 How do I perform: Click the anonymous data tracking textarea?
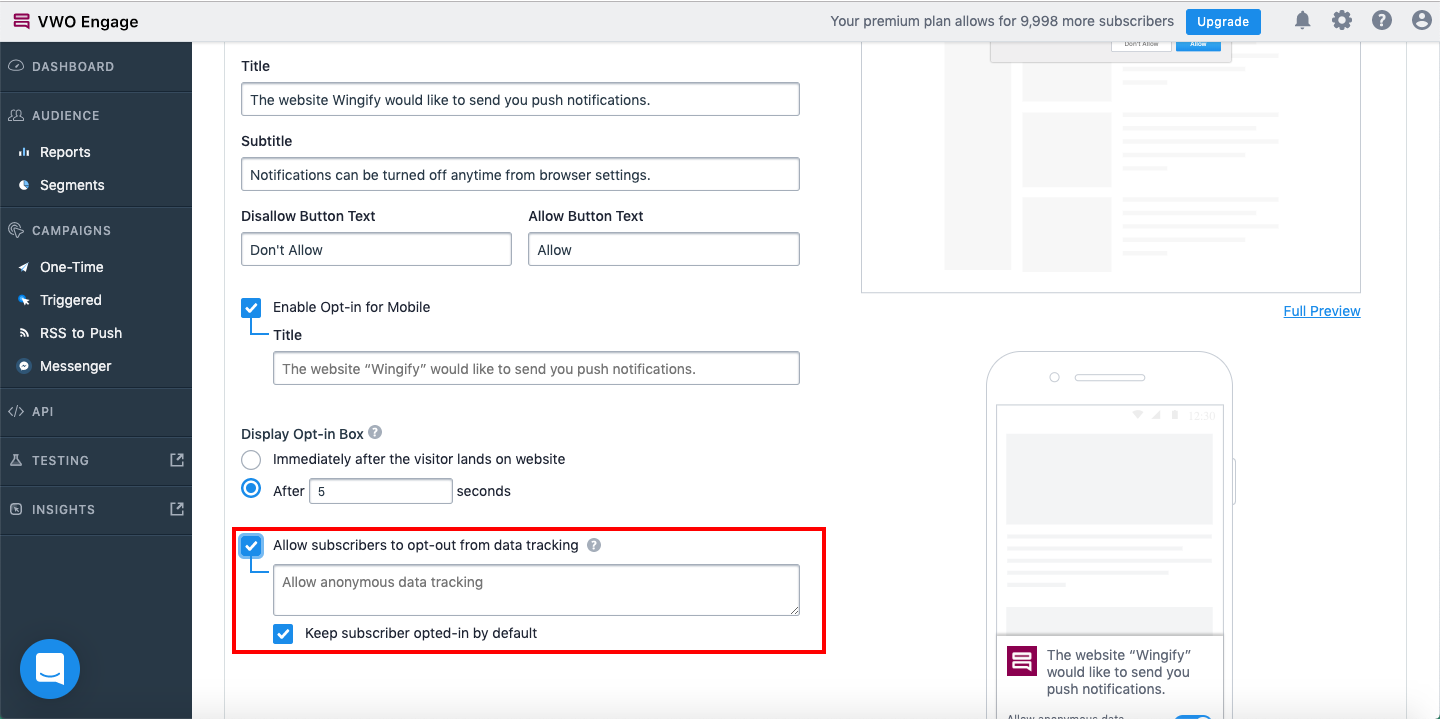click(536, 590)
